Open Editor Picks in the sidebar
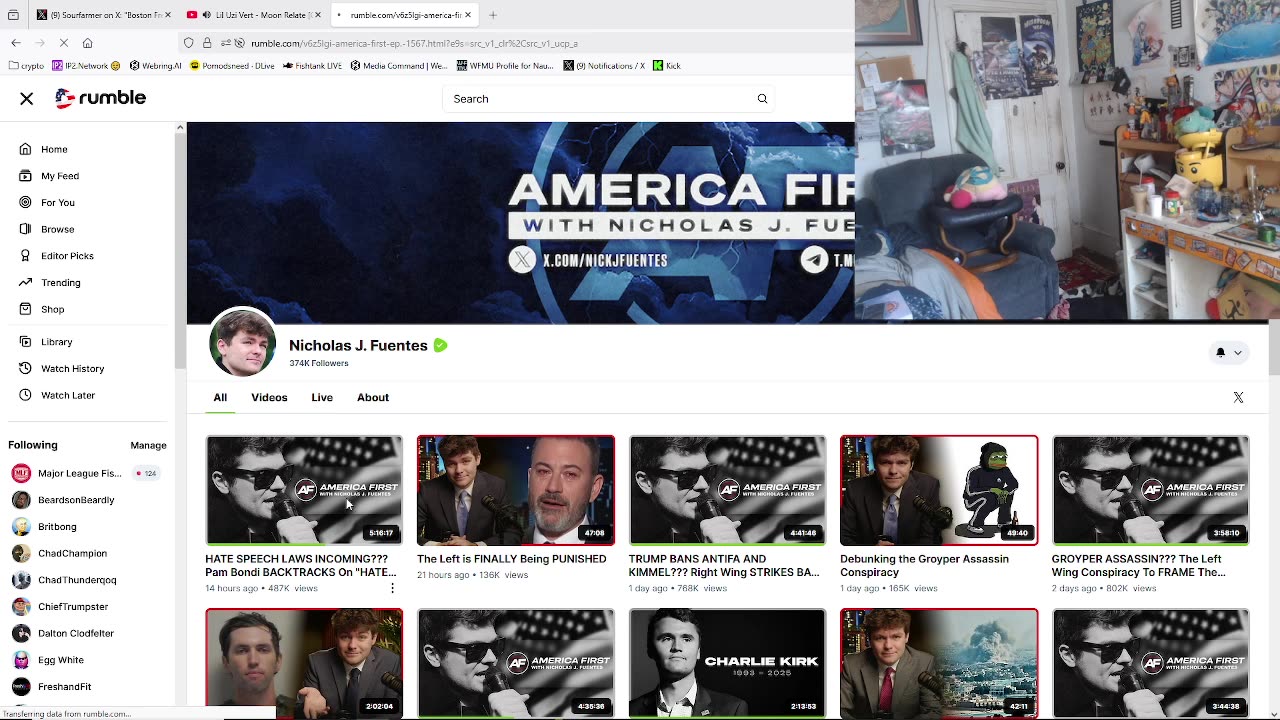This screenshot has width=1280, height=720. (67, 256)
